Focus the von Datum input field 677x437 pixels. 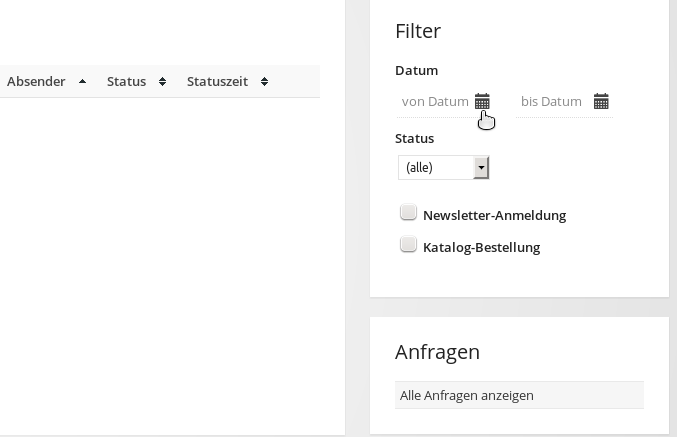[434, 101]
